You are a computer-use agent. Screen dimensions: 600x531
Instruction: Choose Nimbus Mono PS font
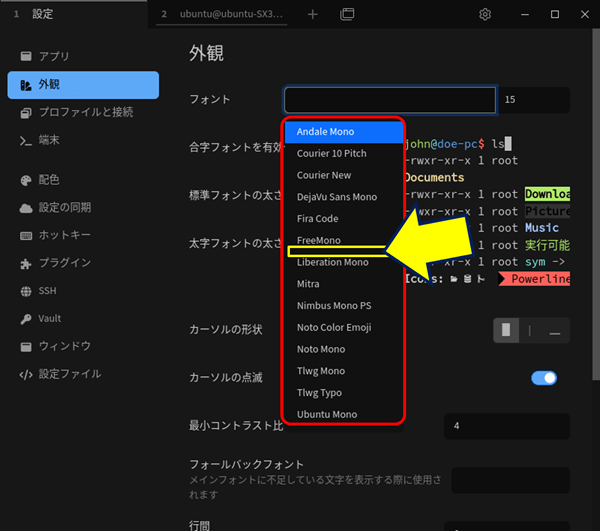pyautogui.click(x=344, y=306)
